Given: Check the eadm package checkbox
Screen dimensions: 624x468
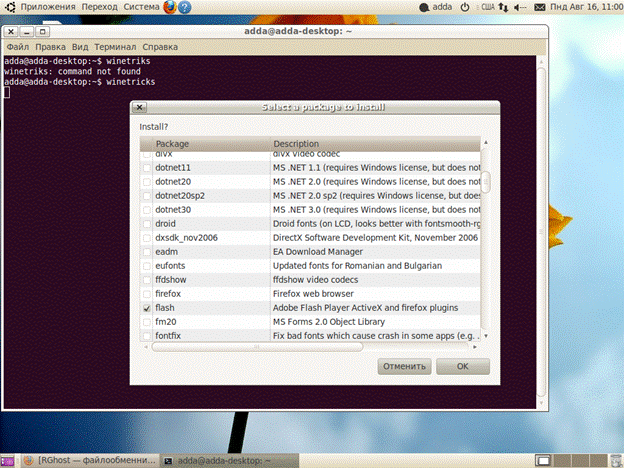Looking at the screenshot, I should click(147, 252).
